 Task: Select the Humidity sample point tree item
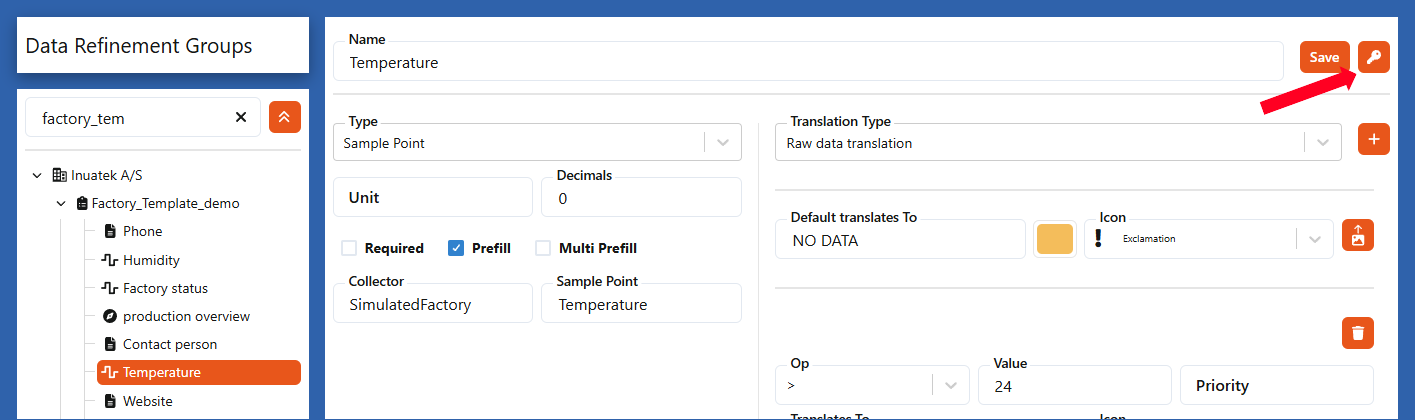pos(150,260)
